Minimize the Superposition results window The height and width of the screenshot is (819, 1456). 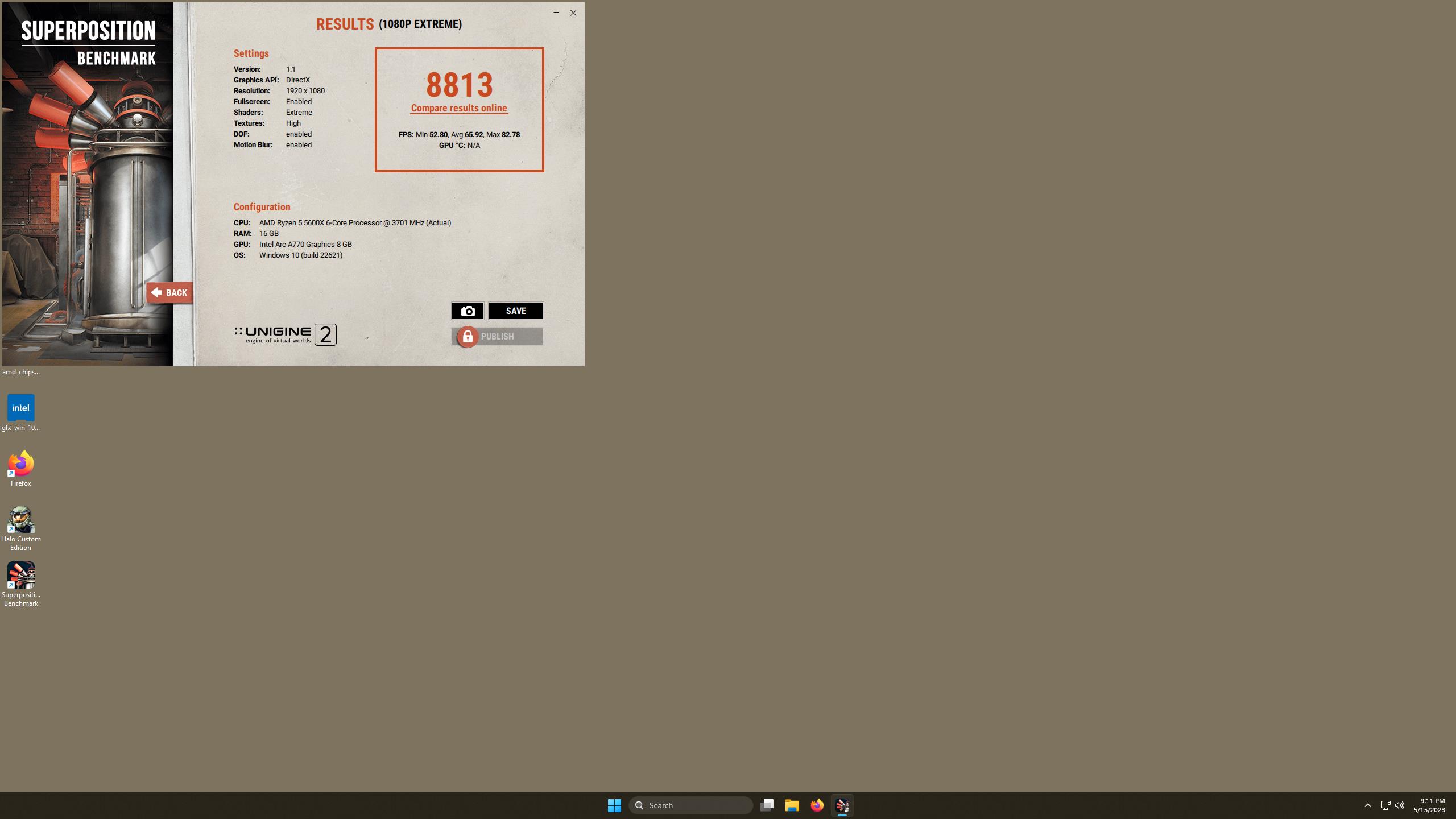point(556,13)
